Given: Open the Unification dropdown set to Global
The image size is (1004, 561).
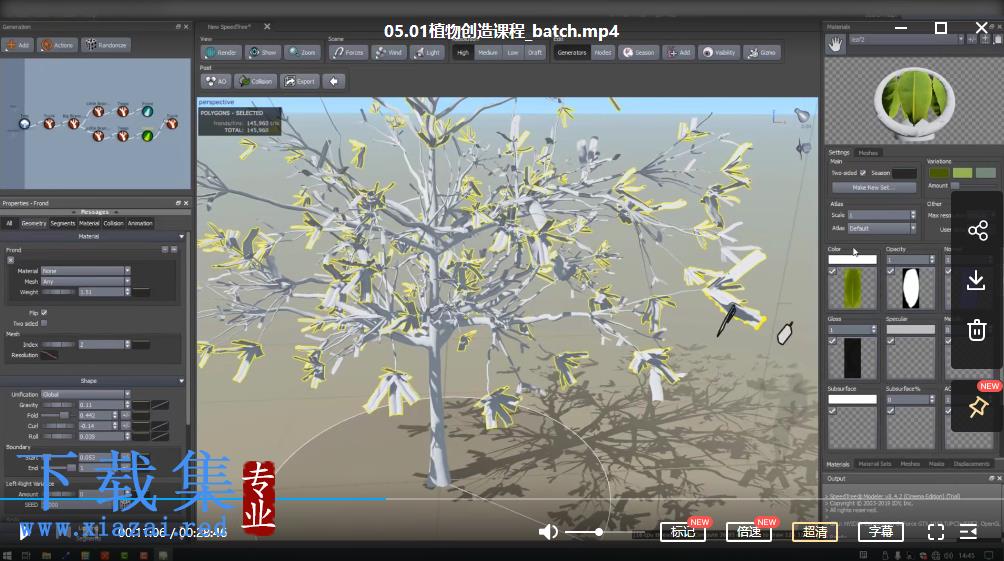Looking at the screenshot, I should [86, 394].
